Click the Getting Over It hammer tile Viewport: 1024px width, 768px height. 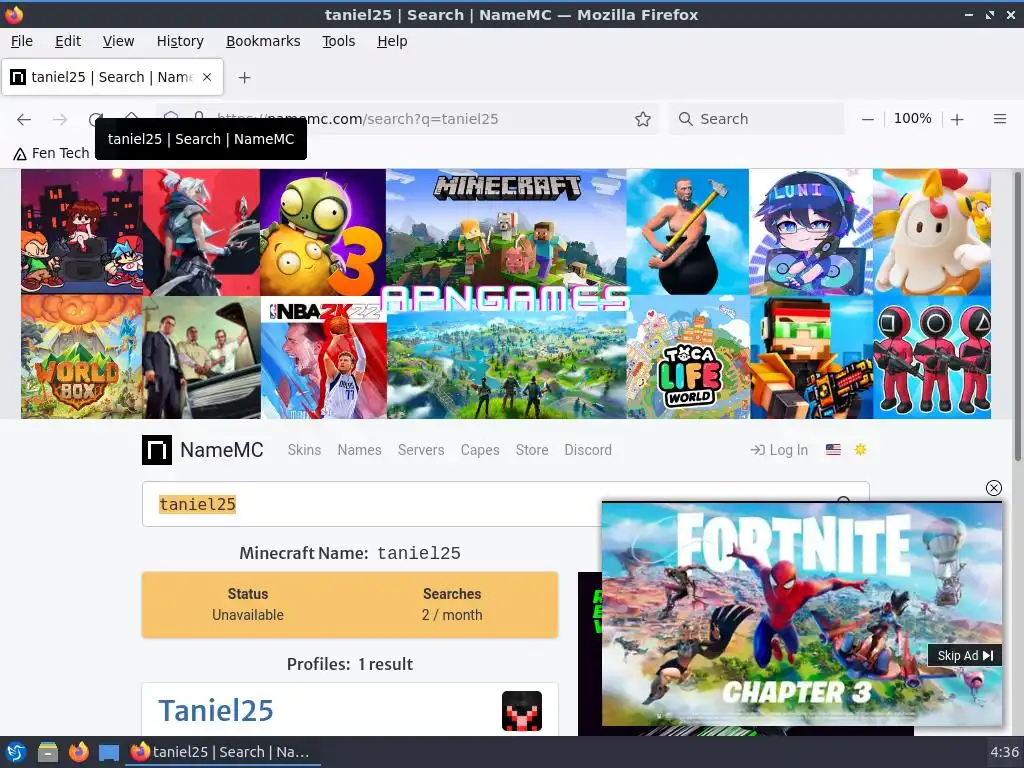click(688, 232)
